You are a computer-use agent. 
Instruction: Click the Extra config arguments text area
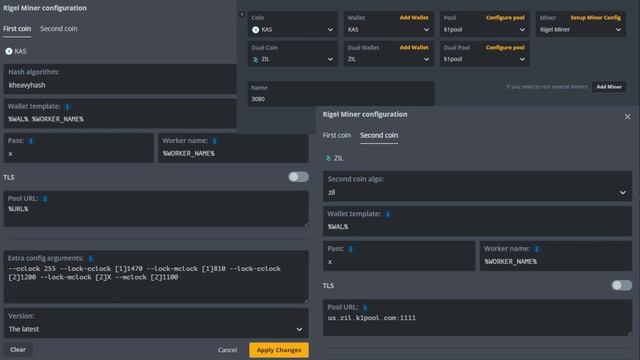[156, 276]
